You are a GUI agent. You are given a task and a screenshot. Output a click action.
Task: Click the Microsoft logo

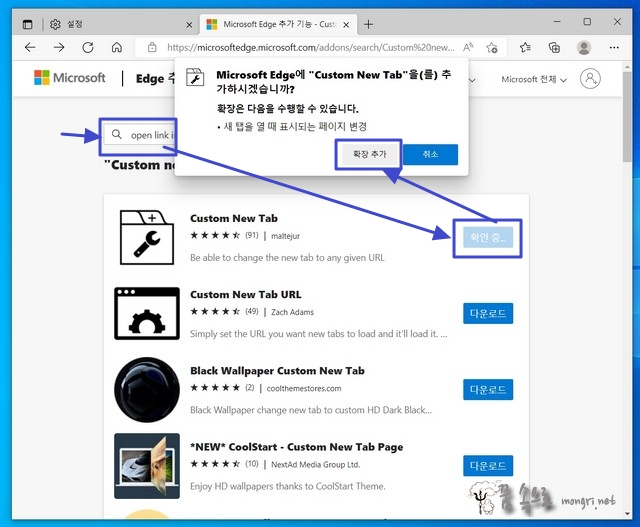click(x=70, y=78)
